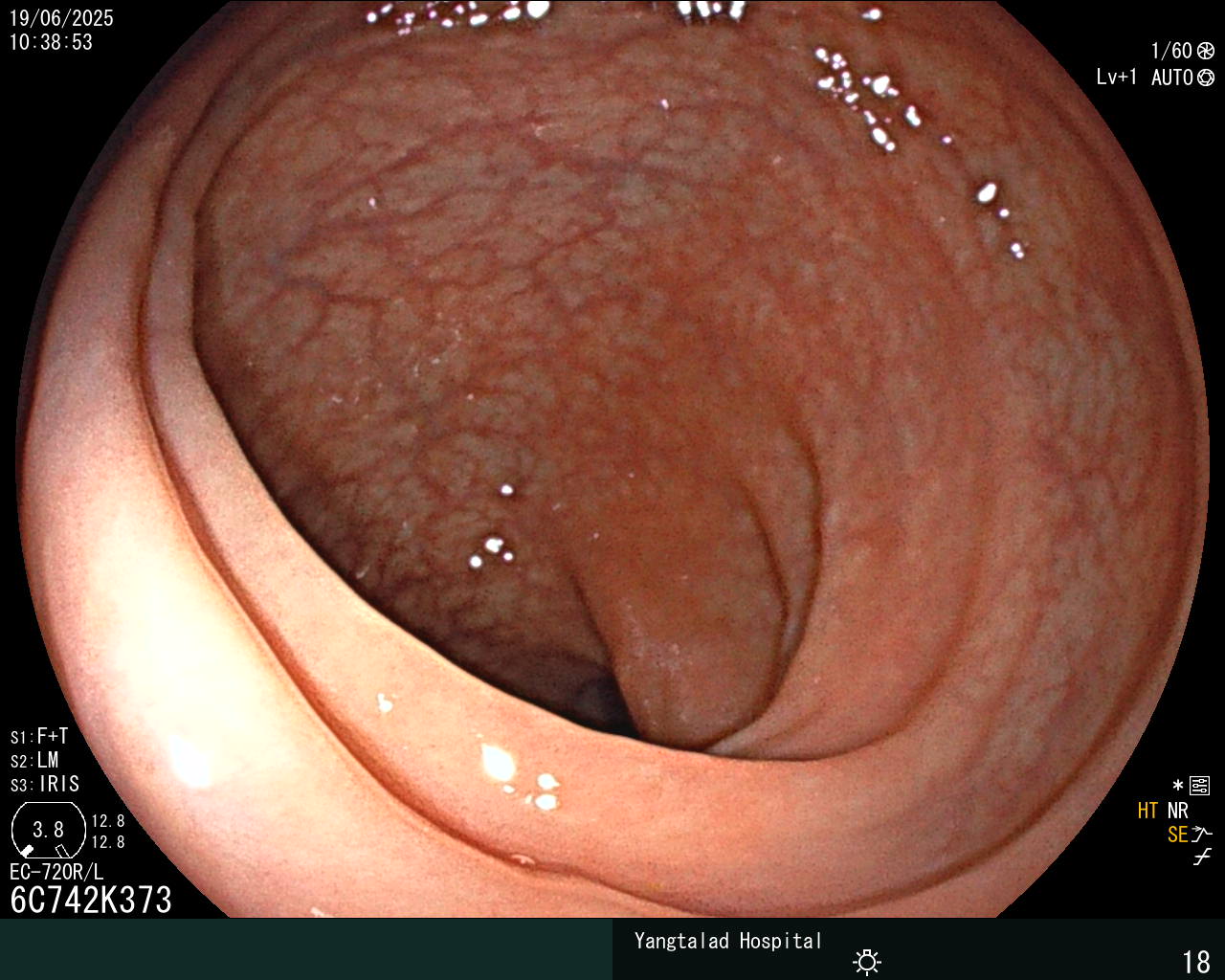Click the S1:F+T switch assignment
The image size is (1225, 980).
pos(39,737)
